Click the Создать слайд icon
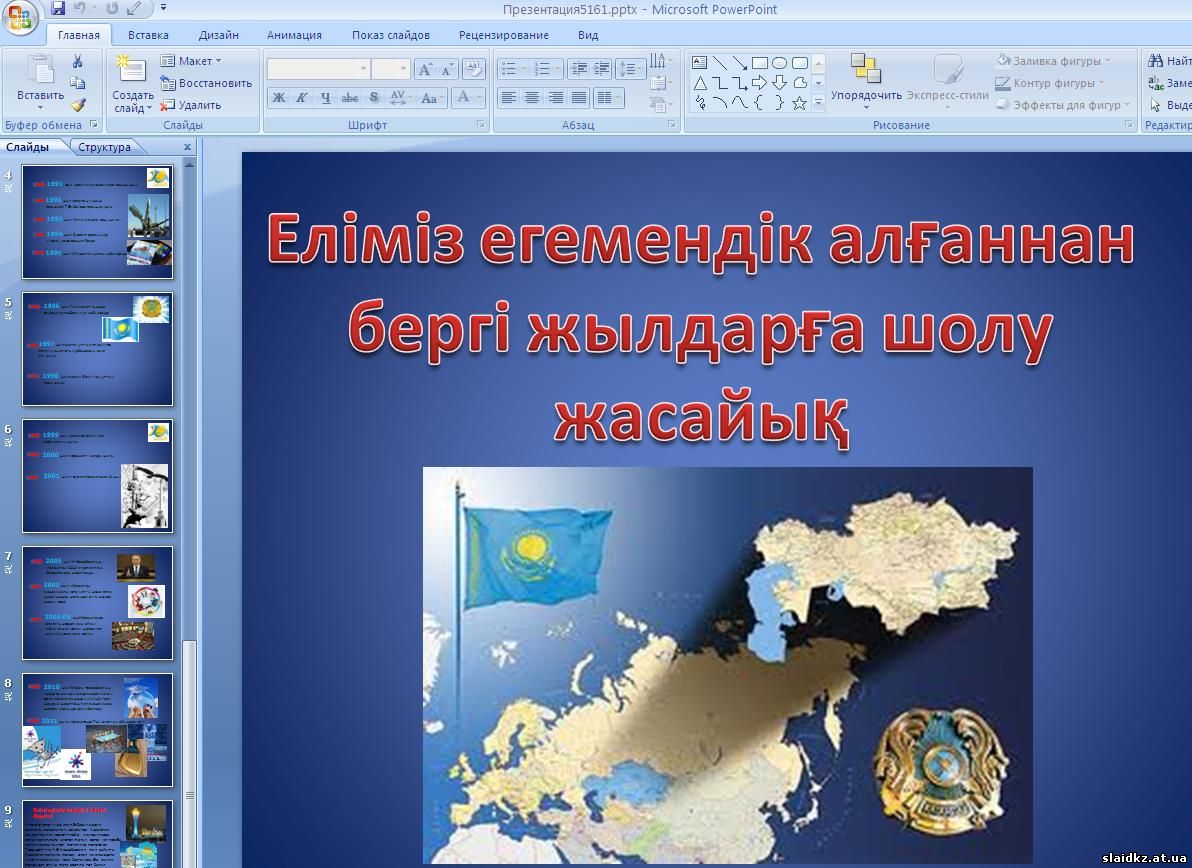 pos(132,69)
